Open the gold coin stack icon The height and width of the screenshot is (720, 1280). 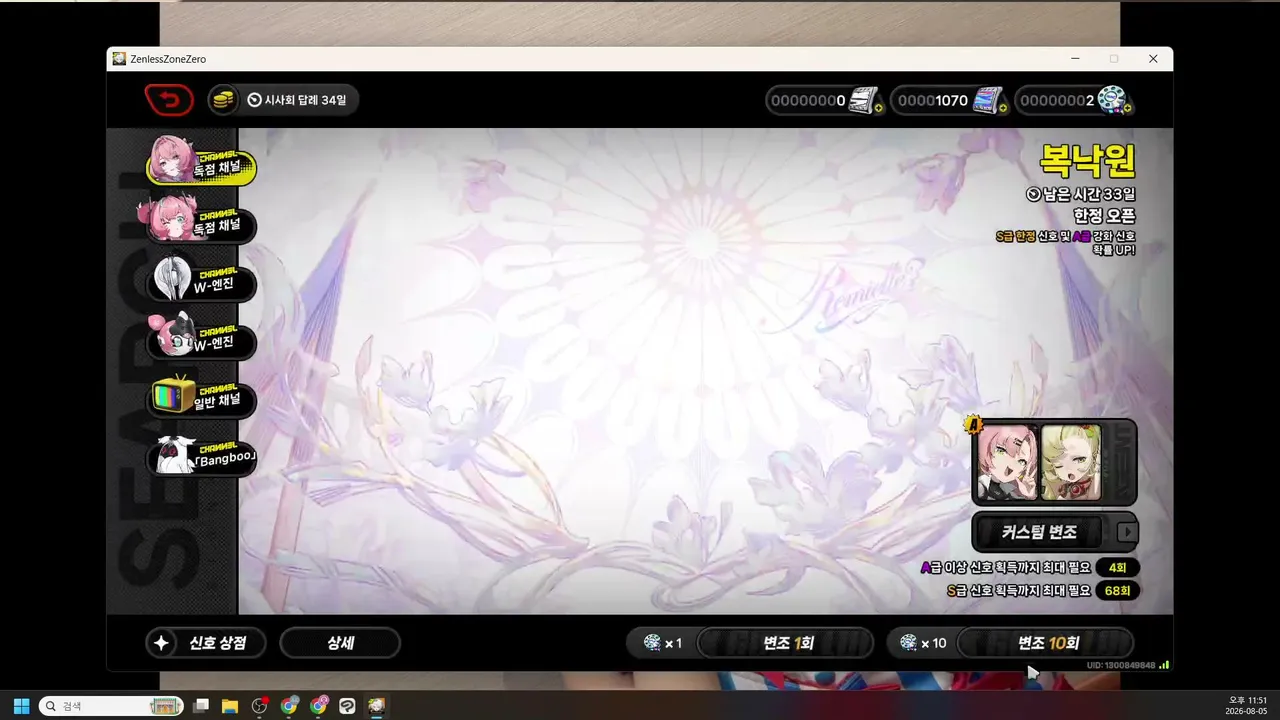click(x=224, y=100)
